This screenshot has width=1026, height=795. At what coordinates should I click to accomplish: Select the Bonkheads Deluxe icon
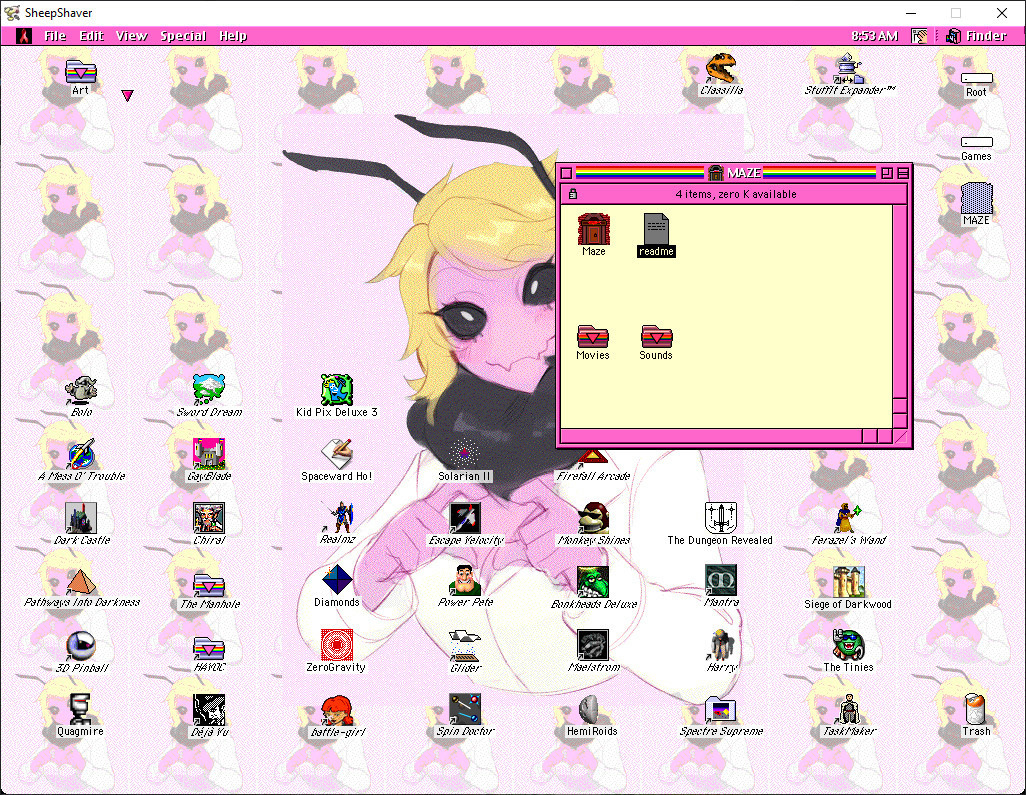(593, 582)
